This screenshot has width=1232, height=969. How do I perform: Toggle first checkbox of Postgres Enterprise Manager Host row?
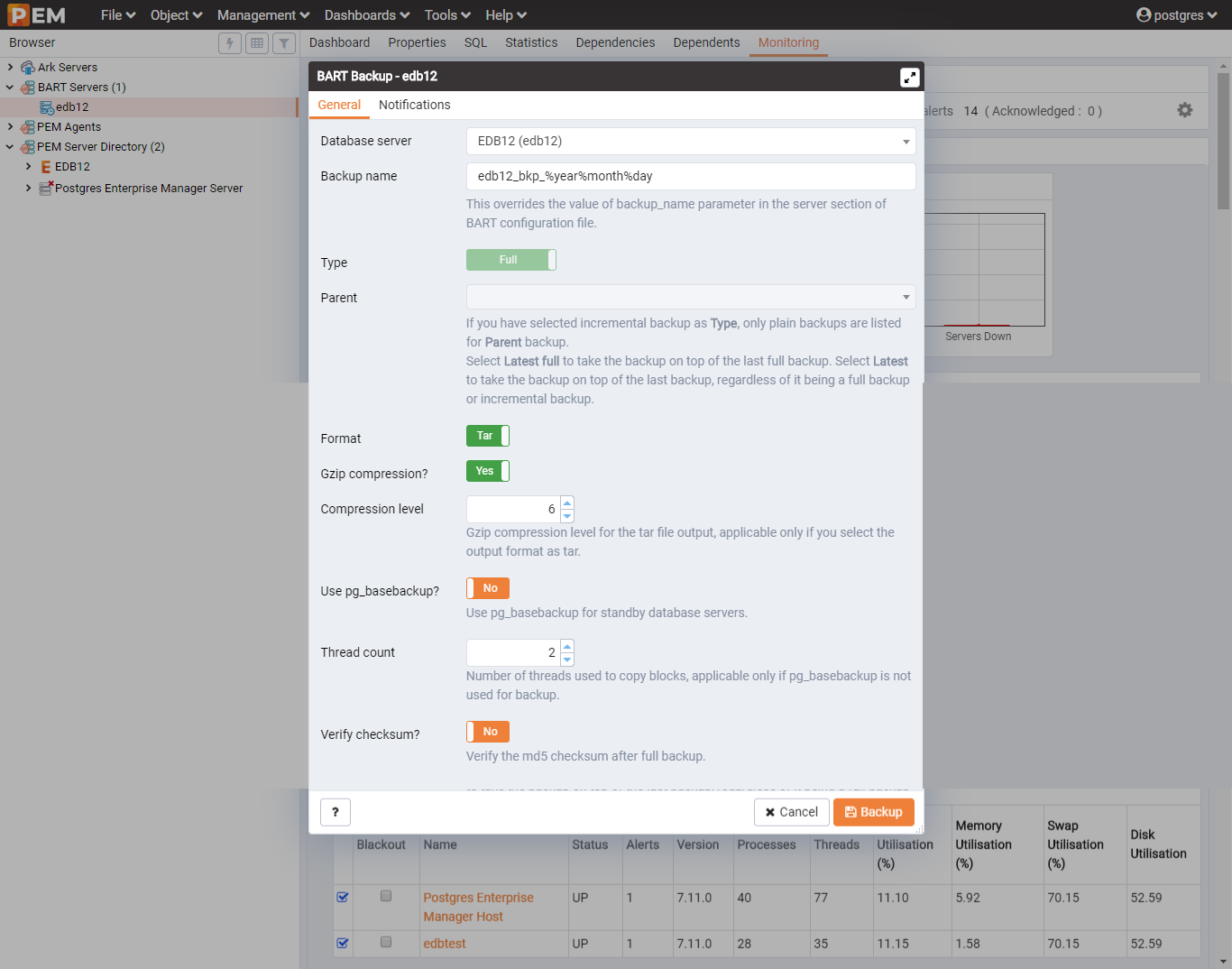point(343,897)
